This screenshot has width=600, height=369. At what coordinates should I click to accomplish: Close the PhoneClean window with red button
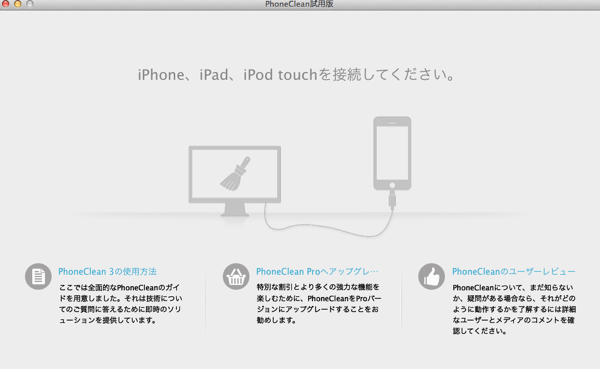tap(5, 3)
